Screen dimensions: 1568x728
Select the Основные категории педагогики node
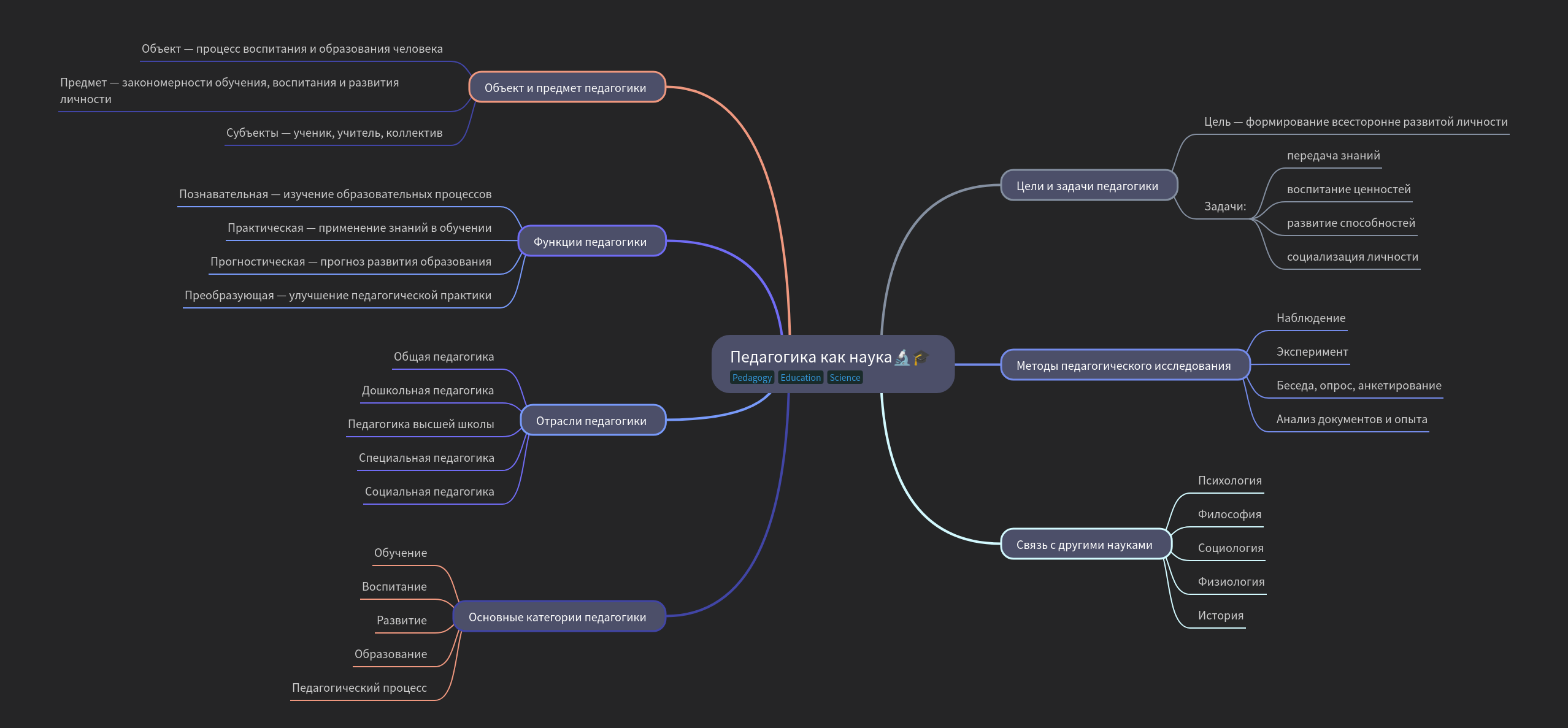point(557,617)
